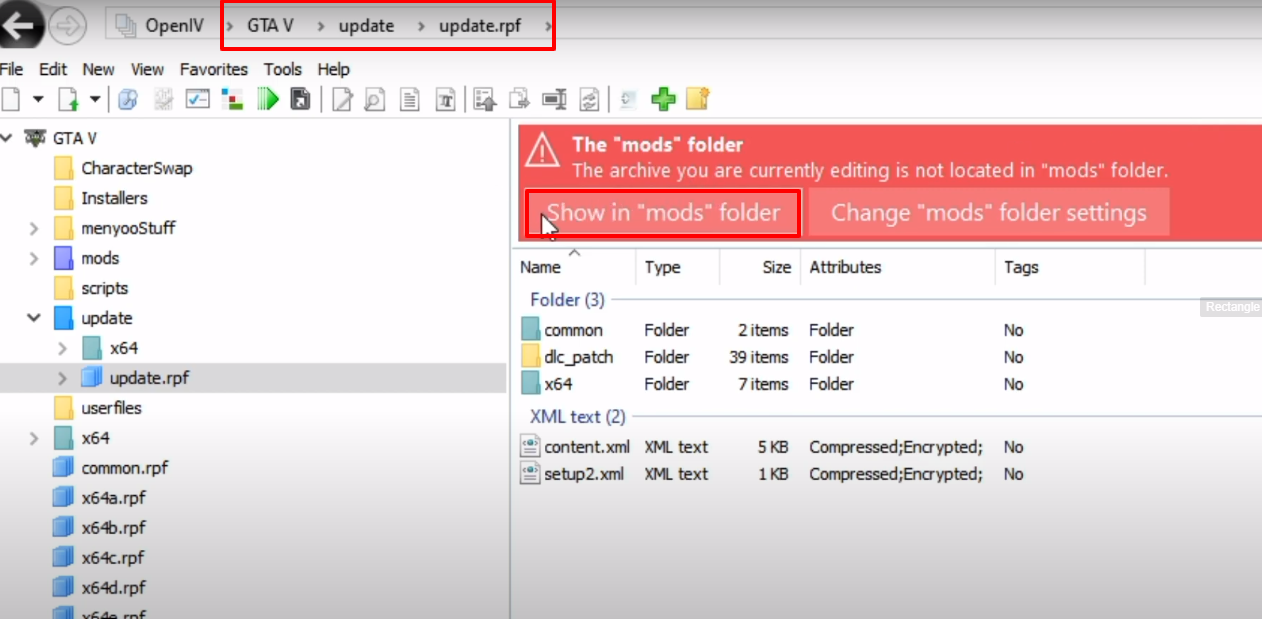
Task: Click the warning triangle in red banner
Action: point(543,150)
